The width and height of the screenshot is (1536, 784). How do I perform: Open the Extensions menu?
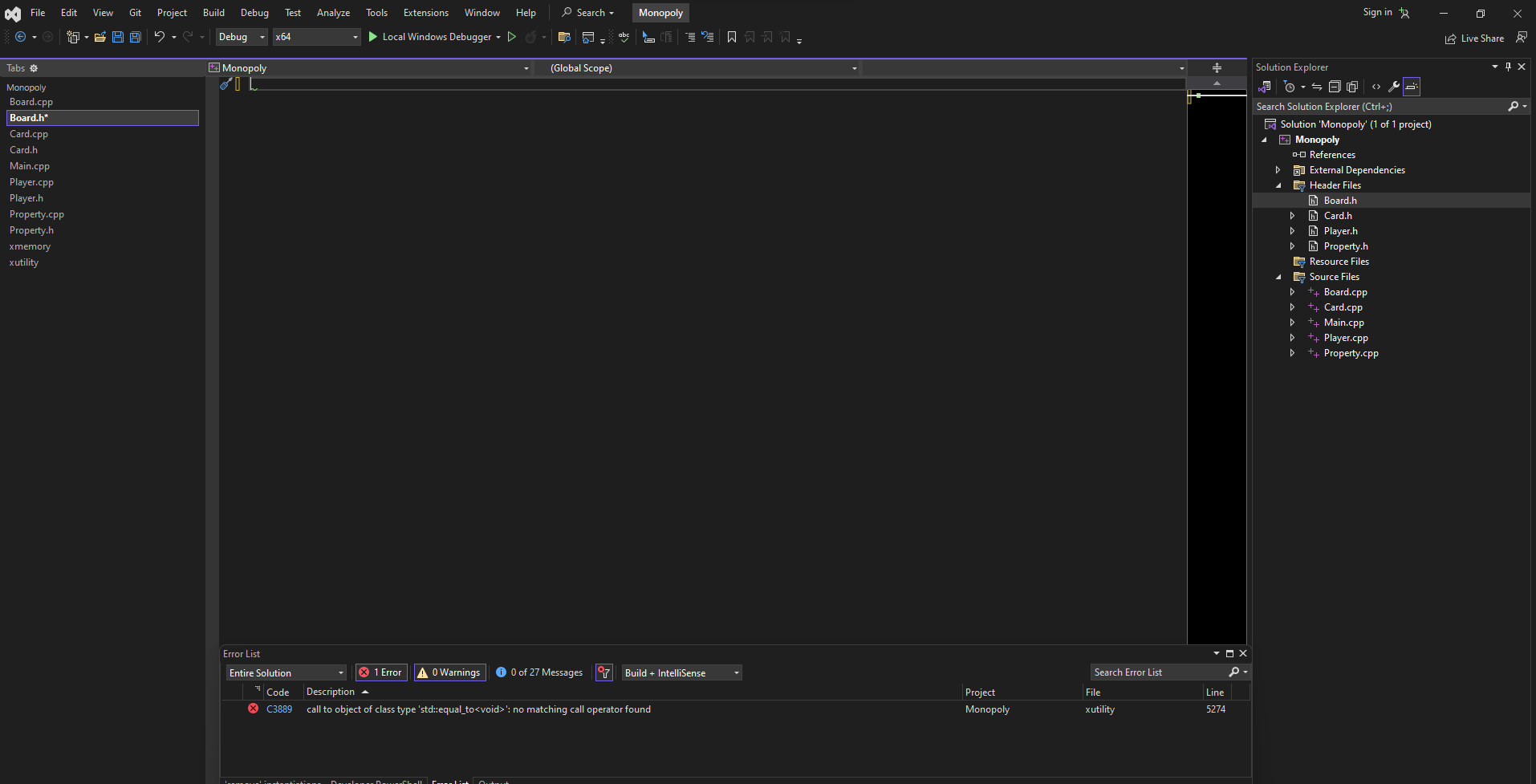[426, 13]
